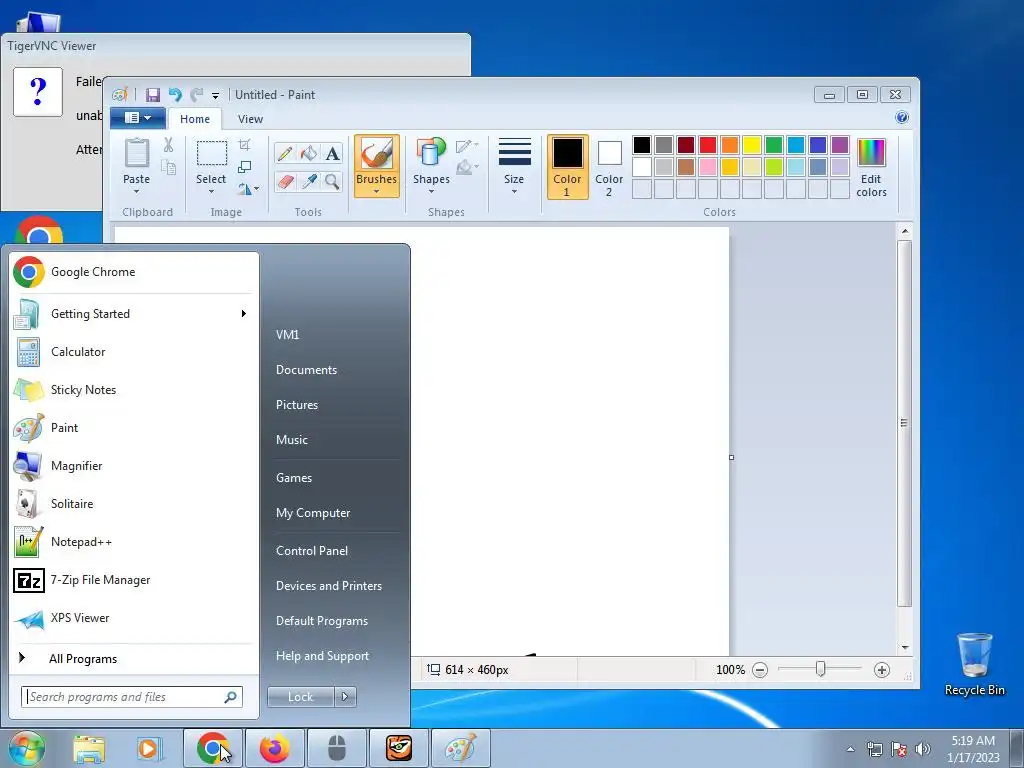This screenshot has height=768, width=1024.
Task: Select the Magnifier tool in Paint tools
Action: click(x=332, y=181)
